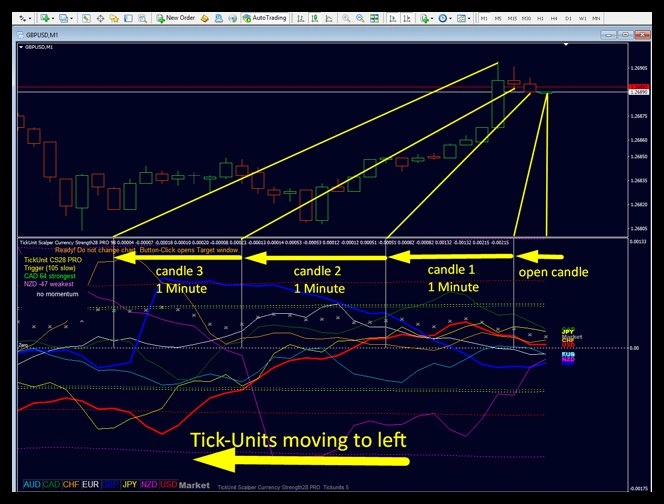664x504 pixels.
Task: Click the JPY currency button
Action: pos(127,484)
